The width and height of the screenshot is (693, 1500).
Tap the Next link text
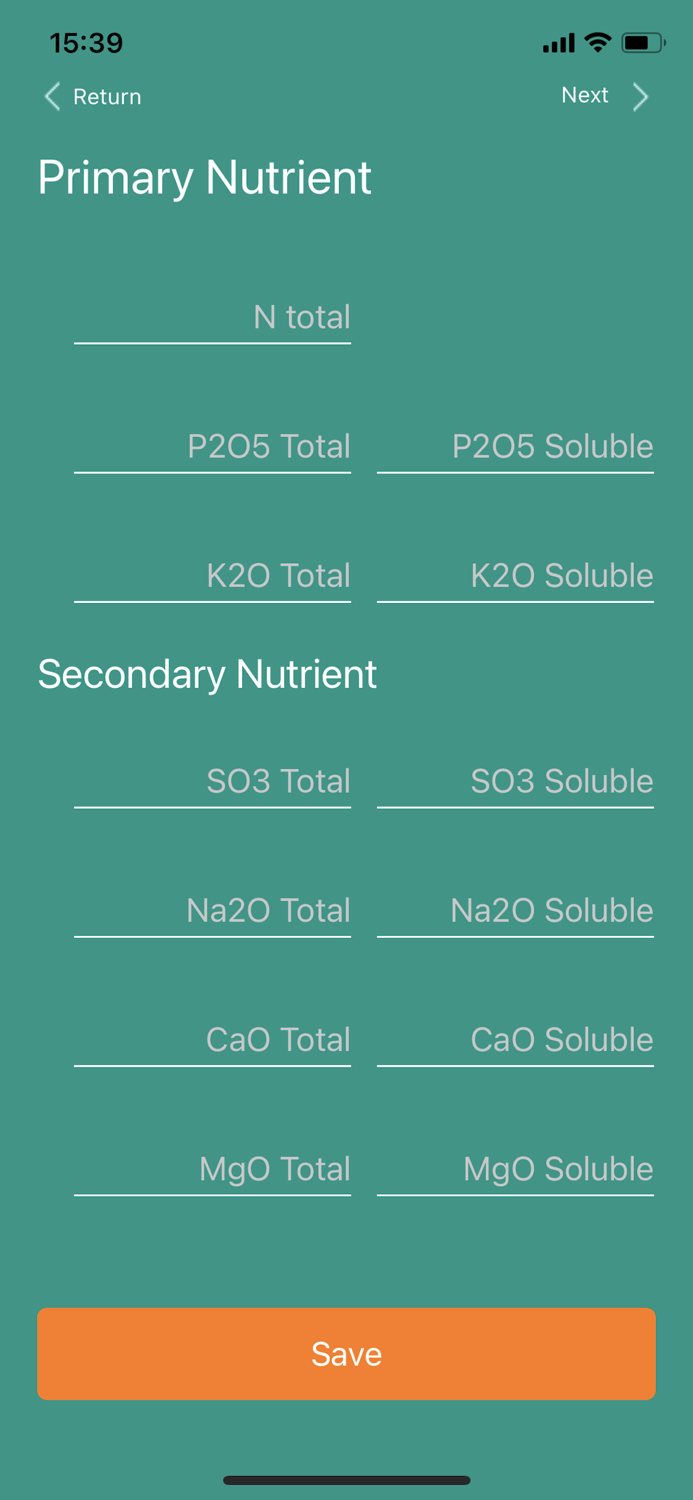(x=585, y=95)
